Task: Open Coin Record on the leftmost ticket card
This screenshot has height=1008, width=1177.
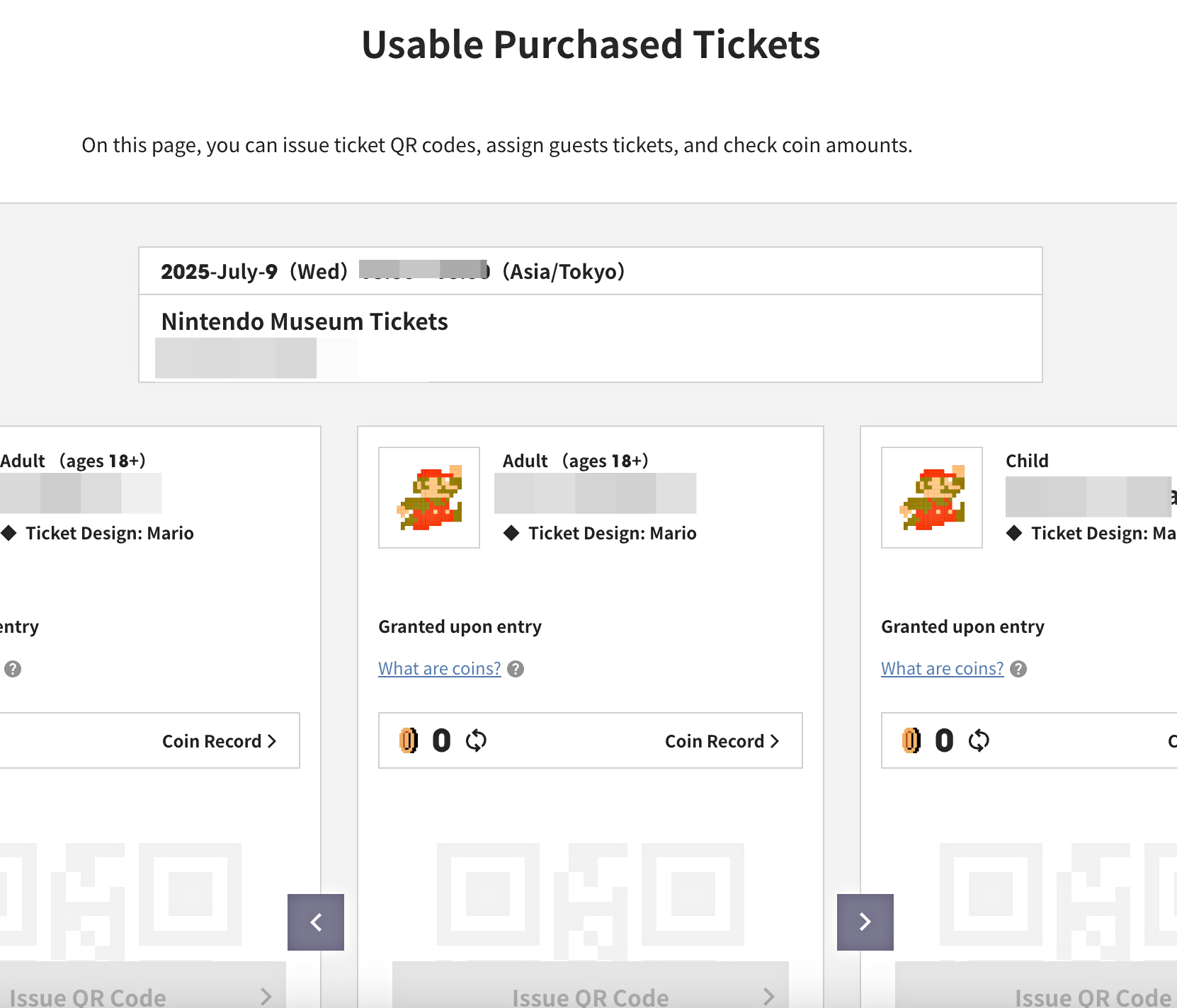Action: coord(219,741)
